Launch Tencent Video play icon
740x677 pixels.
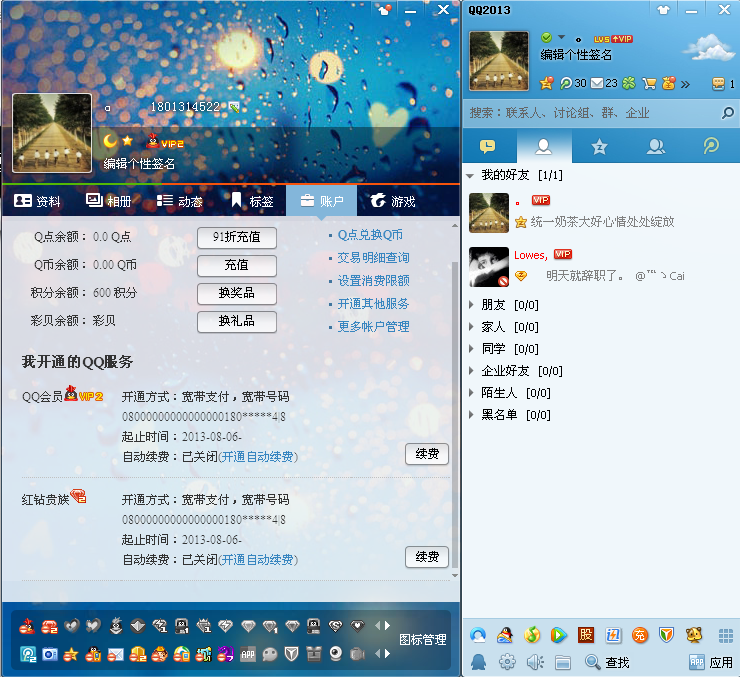559,635
